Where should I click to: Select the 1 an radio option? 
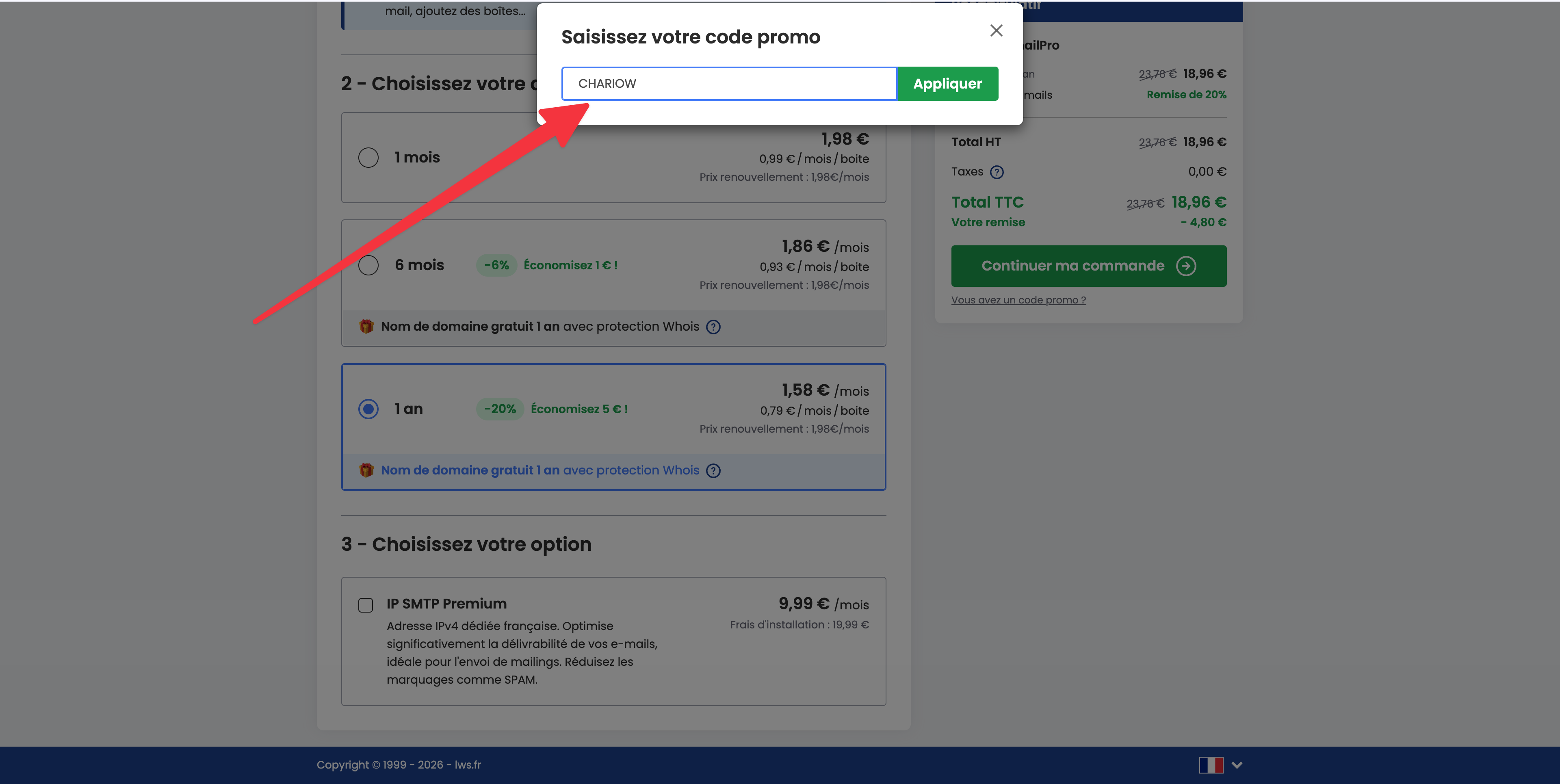[368, 409]
